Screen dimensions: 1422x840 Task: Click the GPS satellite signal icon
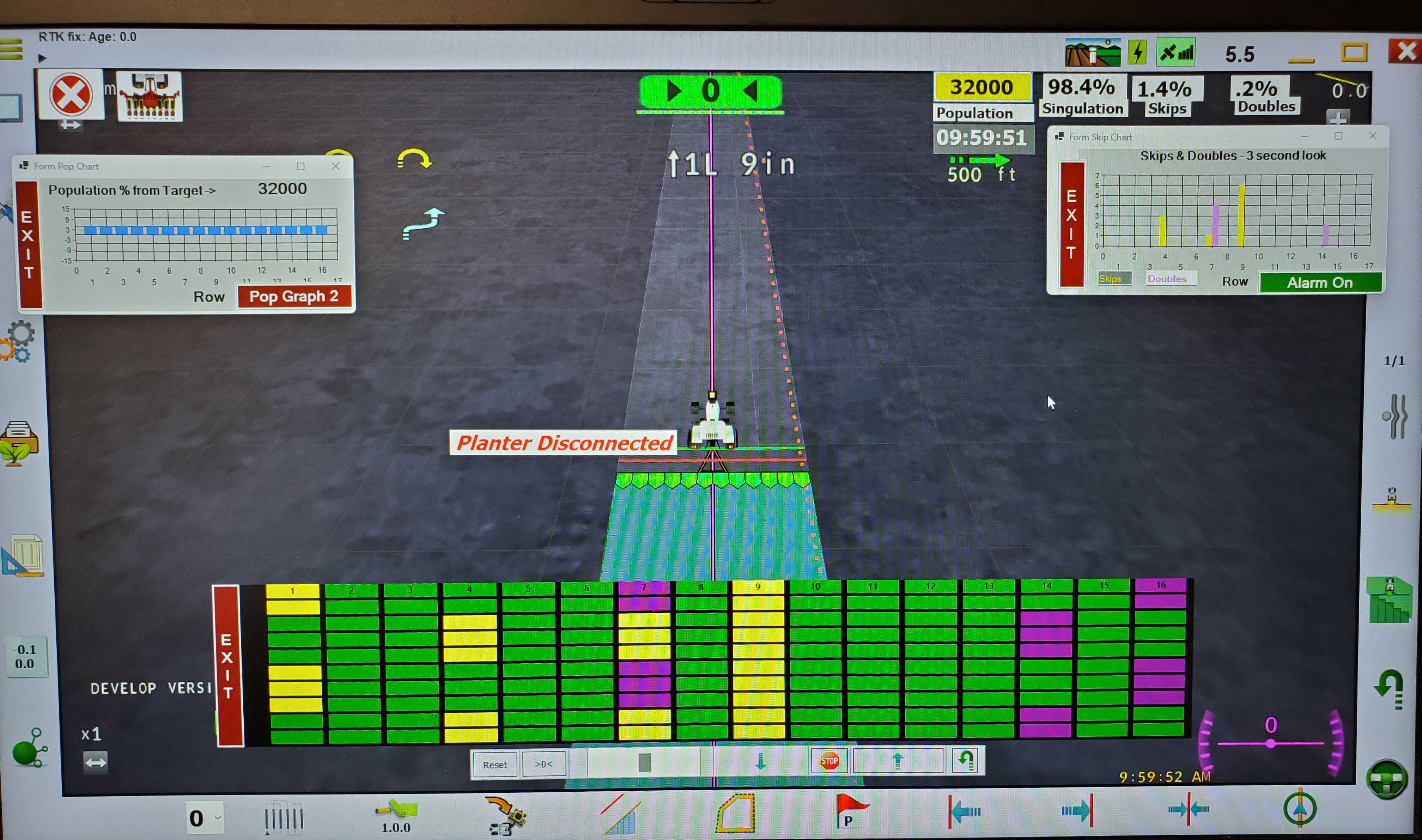point(1176,53)
